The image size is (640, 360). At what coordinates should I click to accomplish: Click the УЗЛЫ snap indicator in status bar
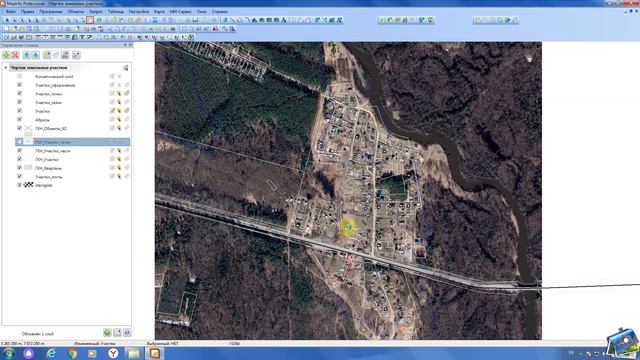tap(235, 344)
